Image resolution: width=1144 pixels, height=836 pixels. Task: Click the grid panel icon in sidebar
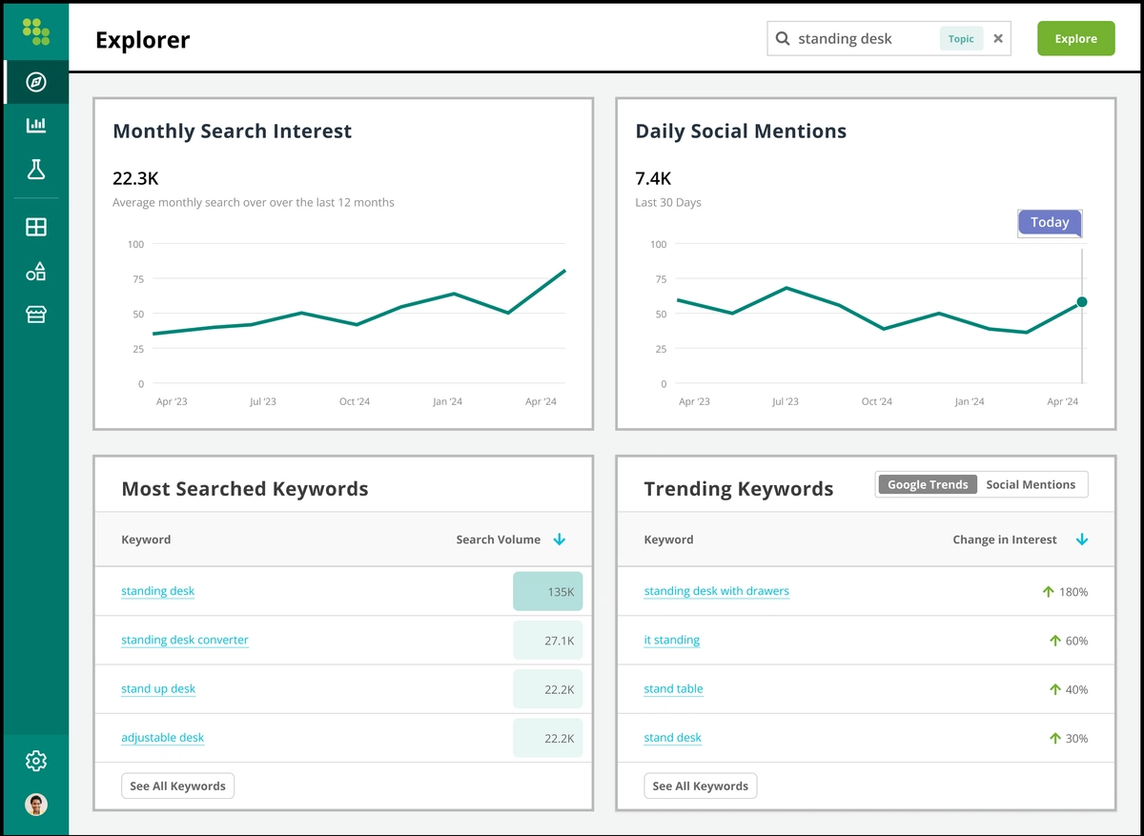click(x=36, y=226)
